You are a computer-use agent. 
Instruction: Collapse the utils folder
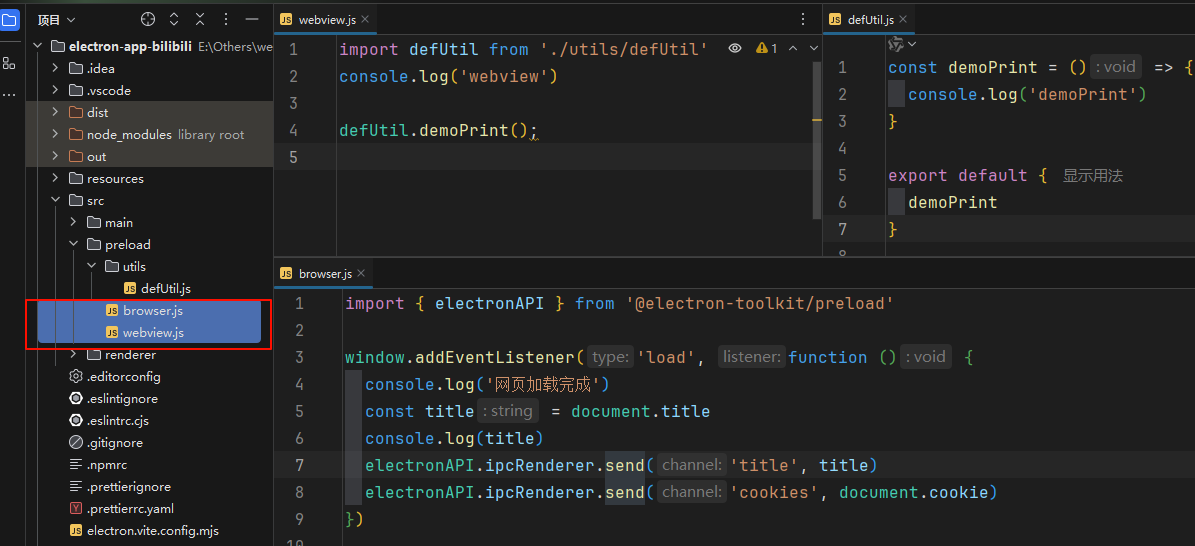point(91,267)
